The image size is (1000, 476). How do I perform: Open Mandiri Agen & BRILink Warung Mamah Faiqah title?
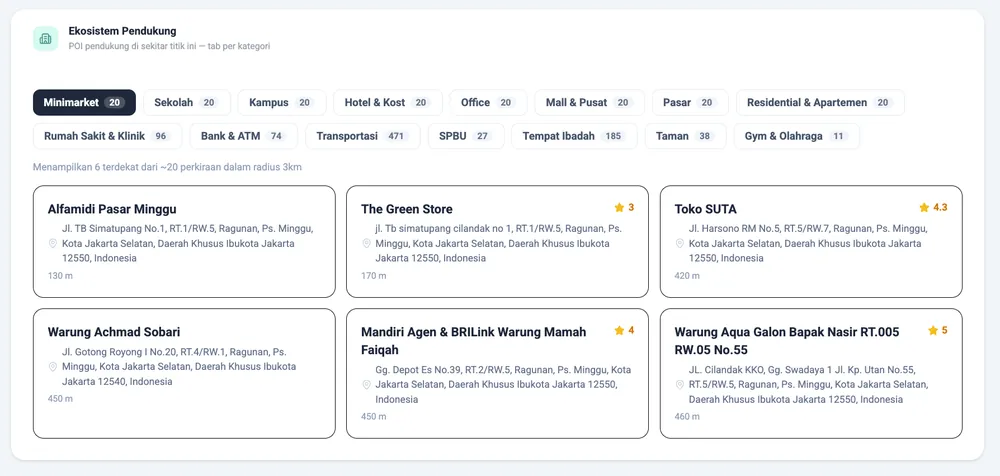474,341
